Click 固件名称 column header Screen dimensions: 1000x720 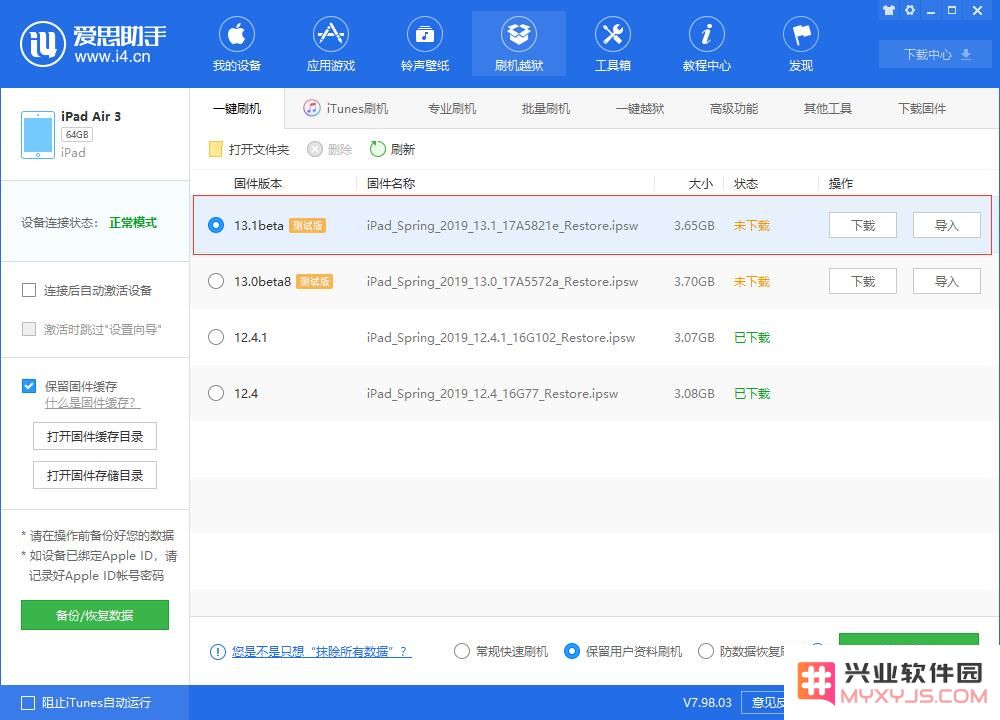[x=391, y=184]
